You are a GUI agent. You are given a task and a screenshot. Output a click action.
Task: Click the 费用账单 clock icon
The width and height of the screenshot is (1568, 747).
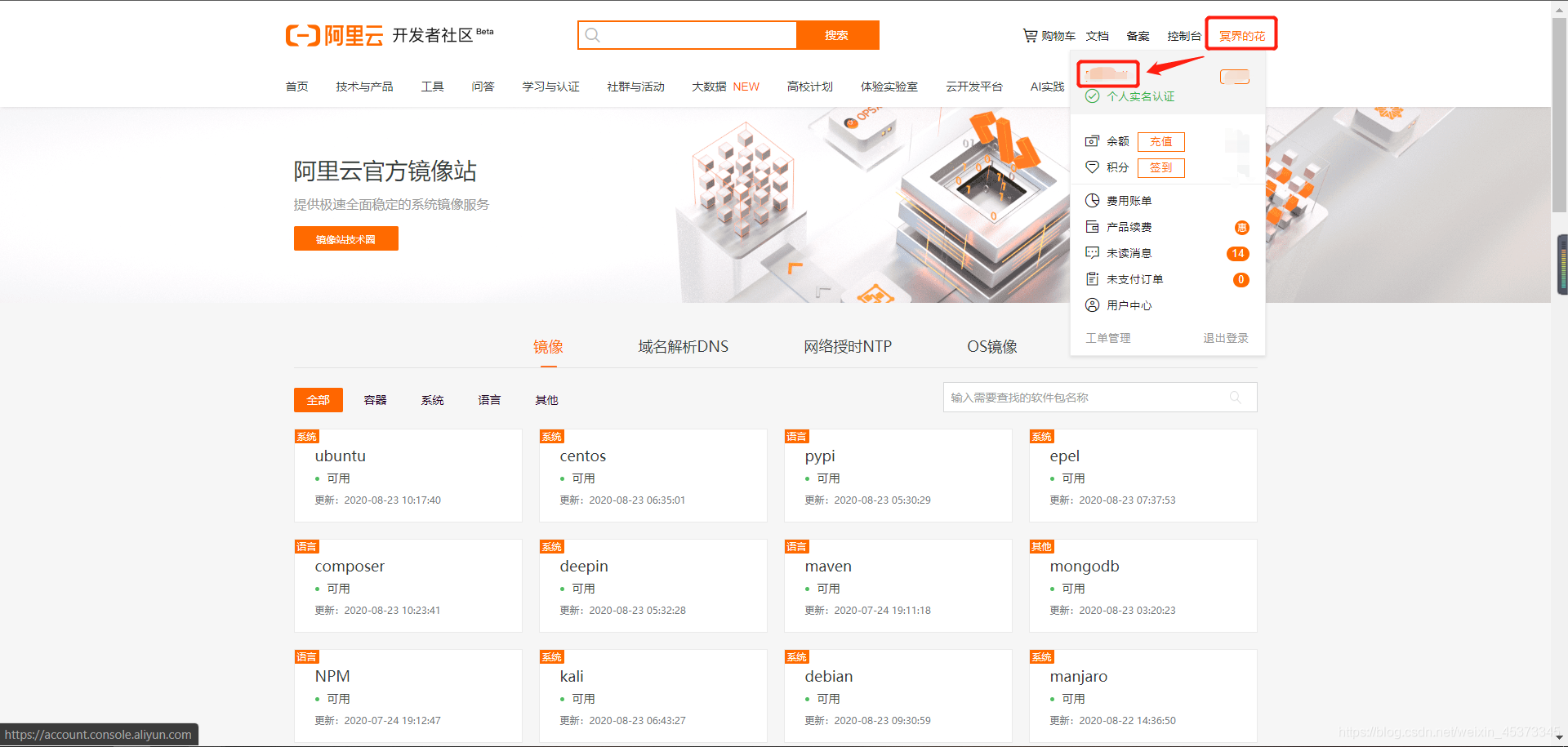[1092, 201]
